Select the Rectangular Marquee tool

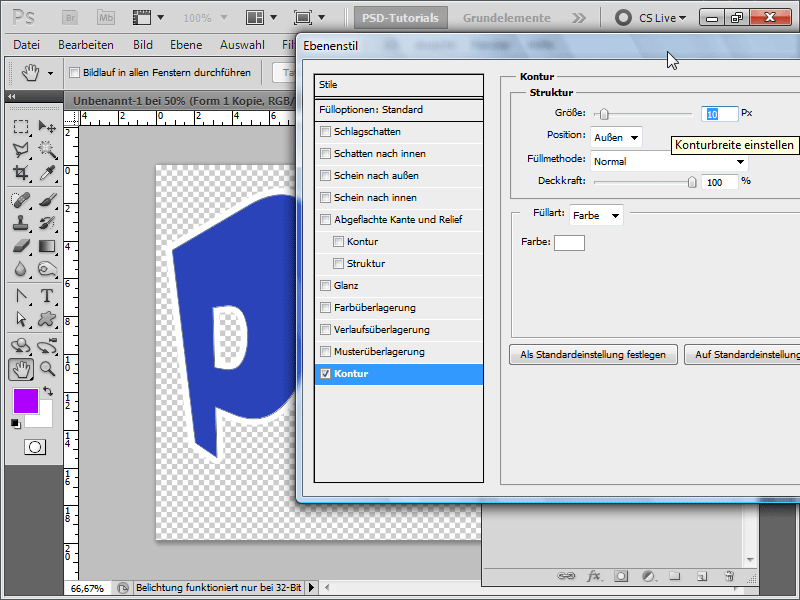point(21,126)
